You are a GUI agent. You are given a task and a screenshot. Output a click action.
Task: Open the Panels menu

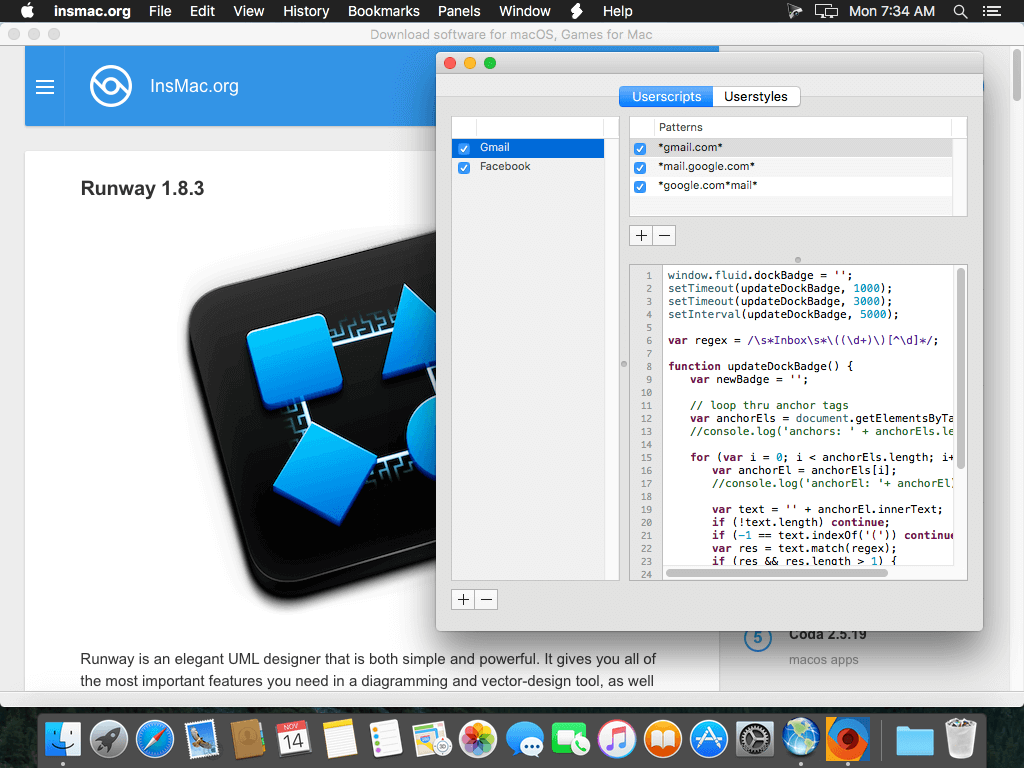click(x=459, y=11)
